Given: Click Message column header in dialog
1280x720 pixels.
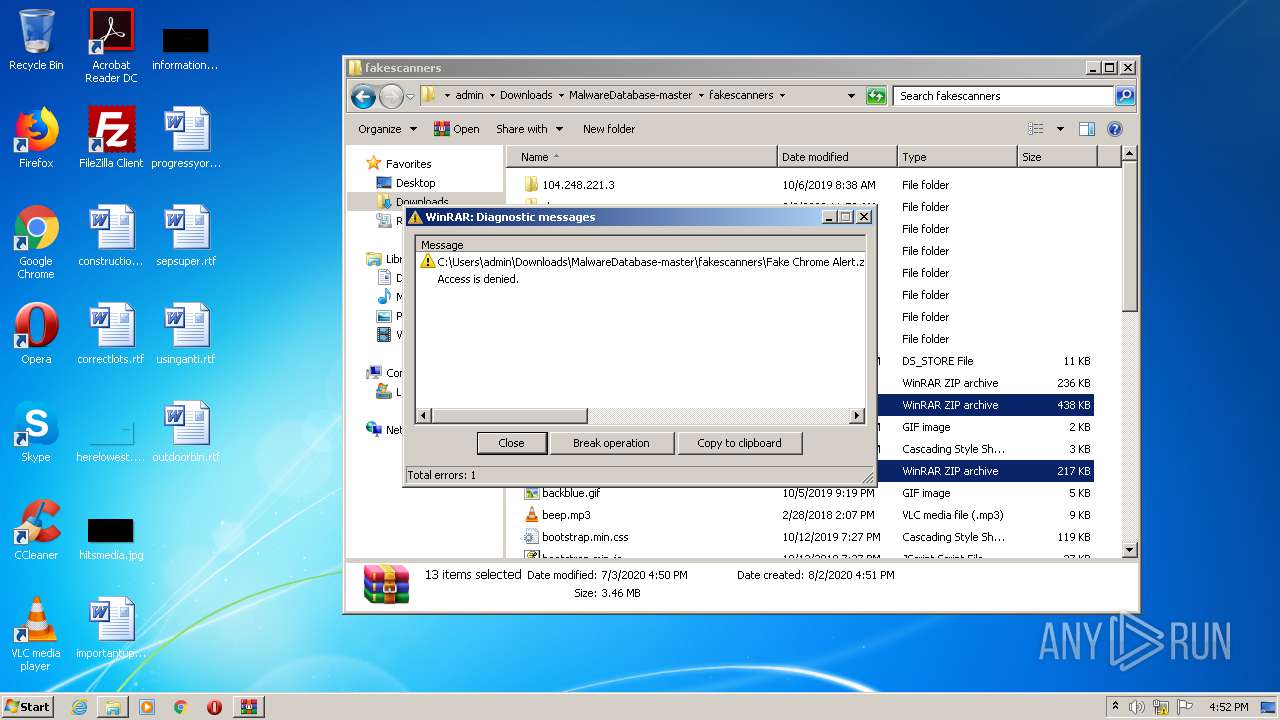Looking at the screenshot, I should (x=640, y=245).
